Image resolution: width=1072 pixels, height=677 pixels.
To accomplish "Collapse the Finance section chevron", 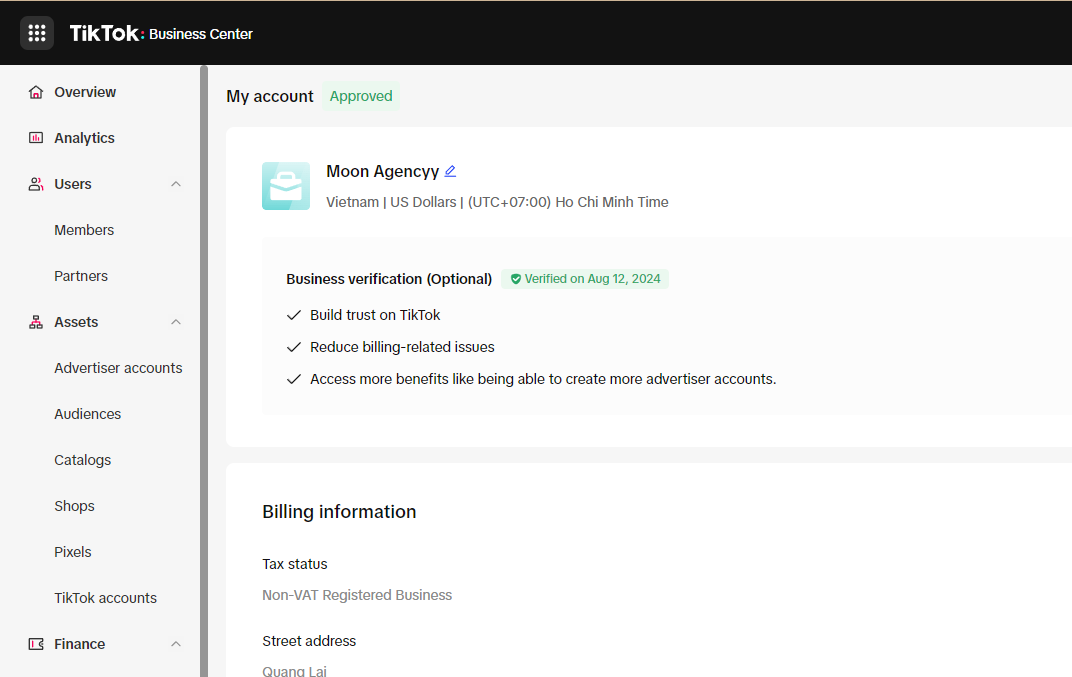I will 176,644.
